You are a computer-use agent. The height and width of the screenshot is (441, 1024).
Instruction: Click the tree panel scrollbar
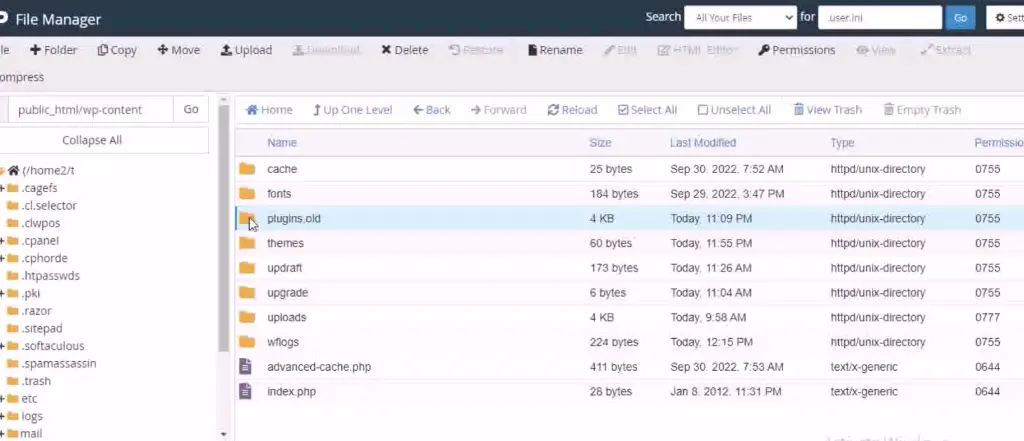[x=223, y=229]
